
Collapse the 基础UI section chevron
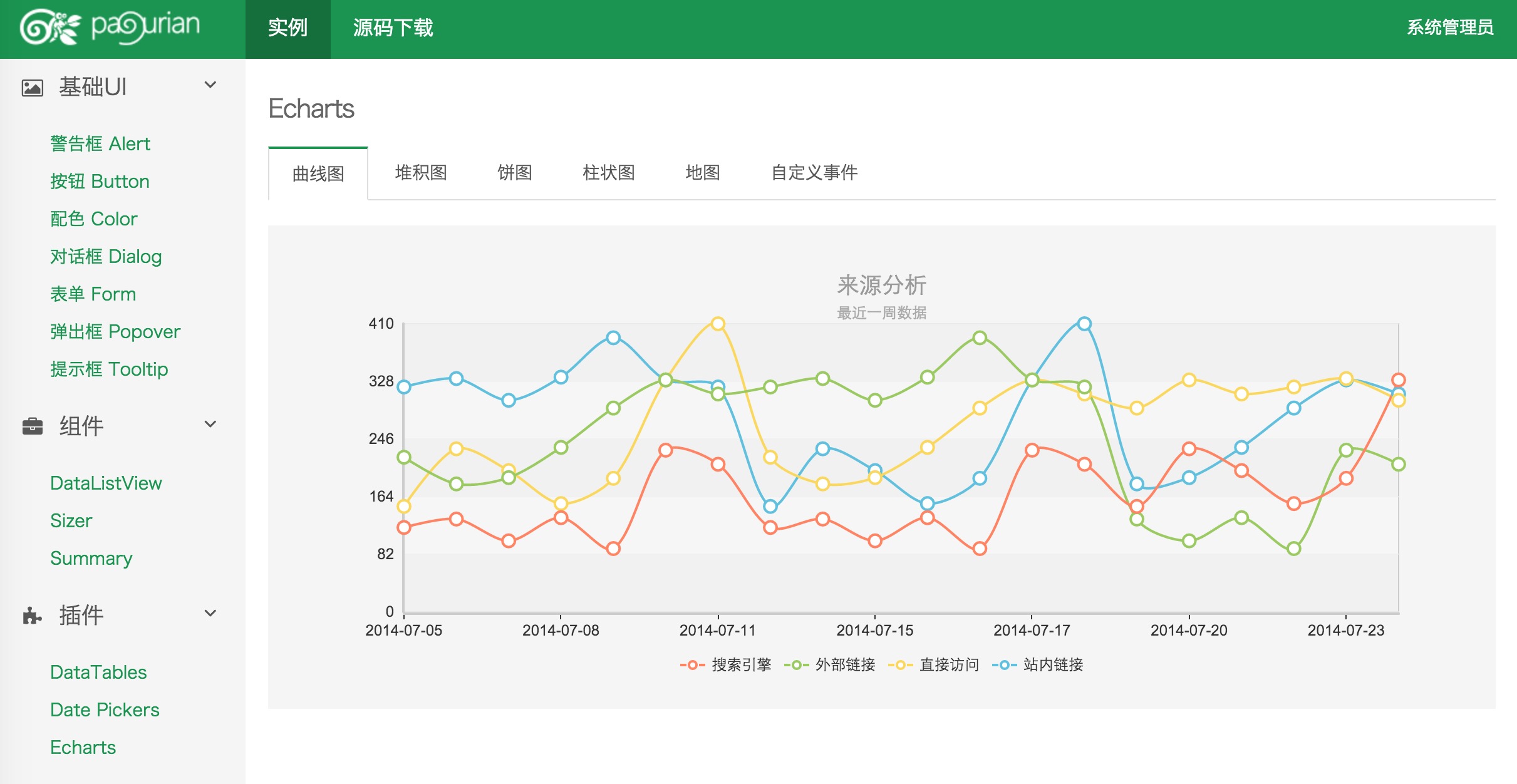(210, 85)
